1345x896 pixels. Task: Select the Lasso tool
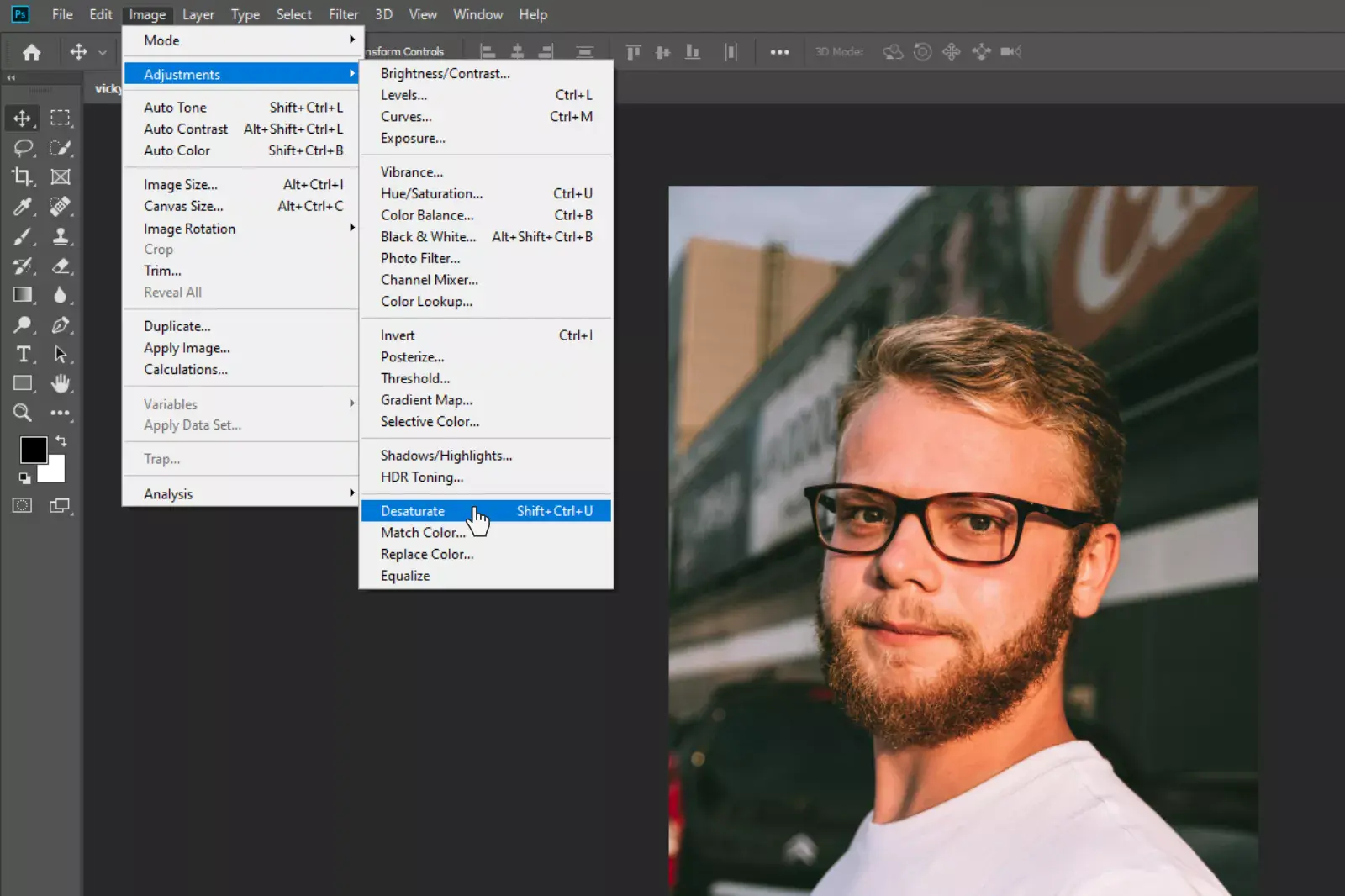pyautogui.click(x=23, y=148)
